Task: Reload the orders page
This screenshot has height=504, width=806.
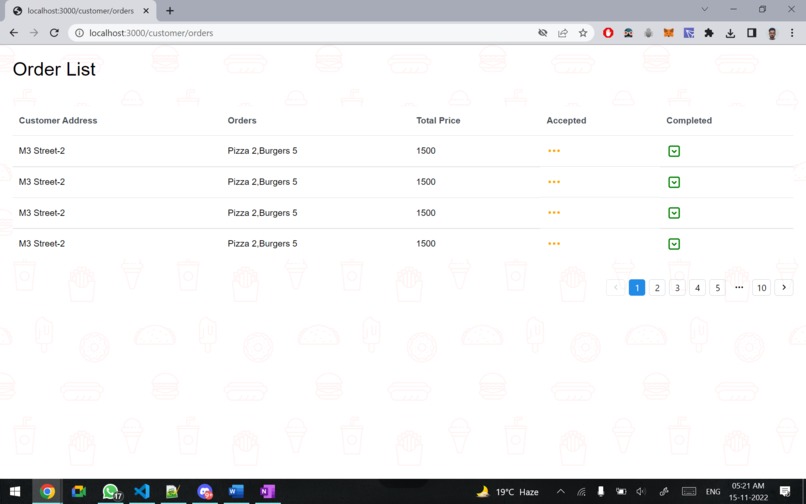Action: pos(54,33)
